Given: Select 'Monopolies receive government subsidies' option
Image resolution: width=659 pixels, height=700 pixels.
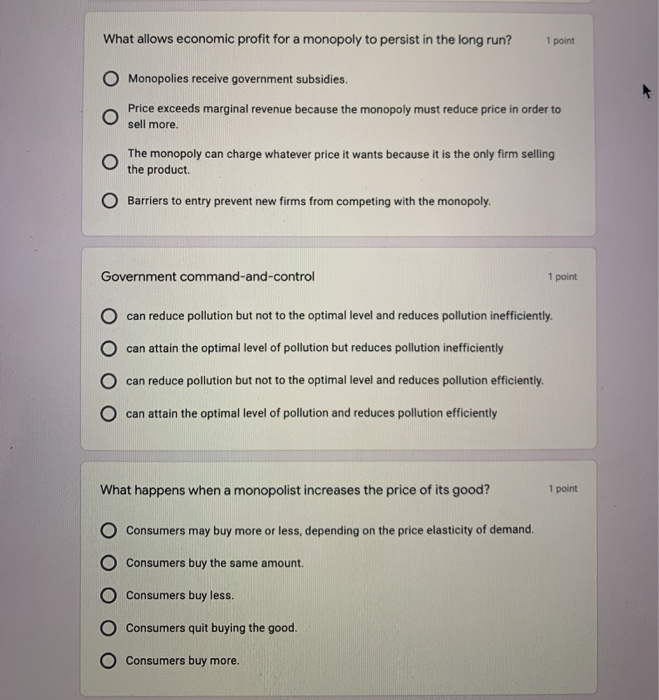Looking at the screenshot, I should [x=111, y=79].
